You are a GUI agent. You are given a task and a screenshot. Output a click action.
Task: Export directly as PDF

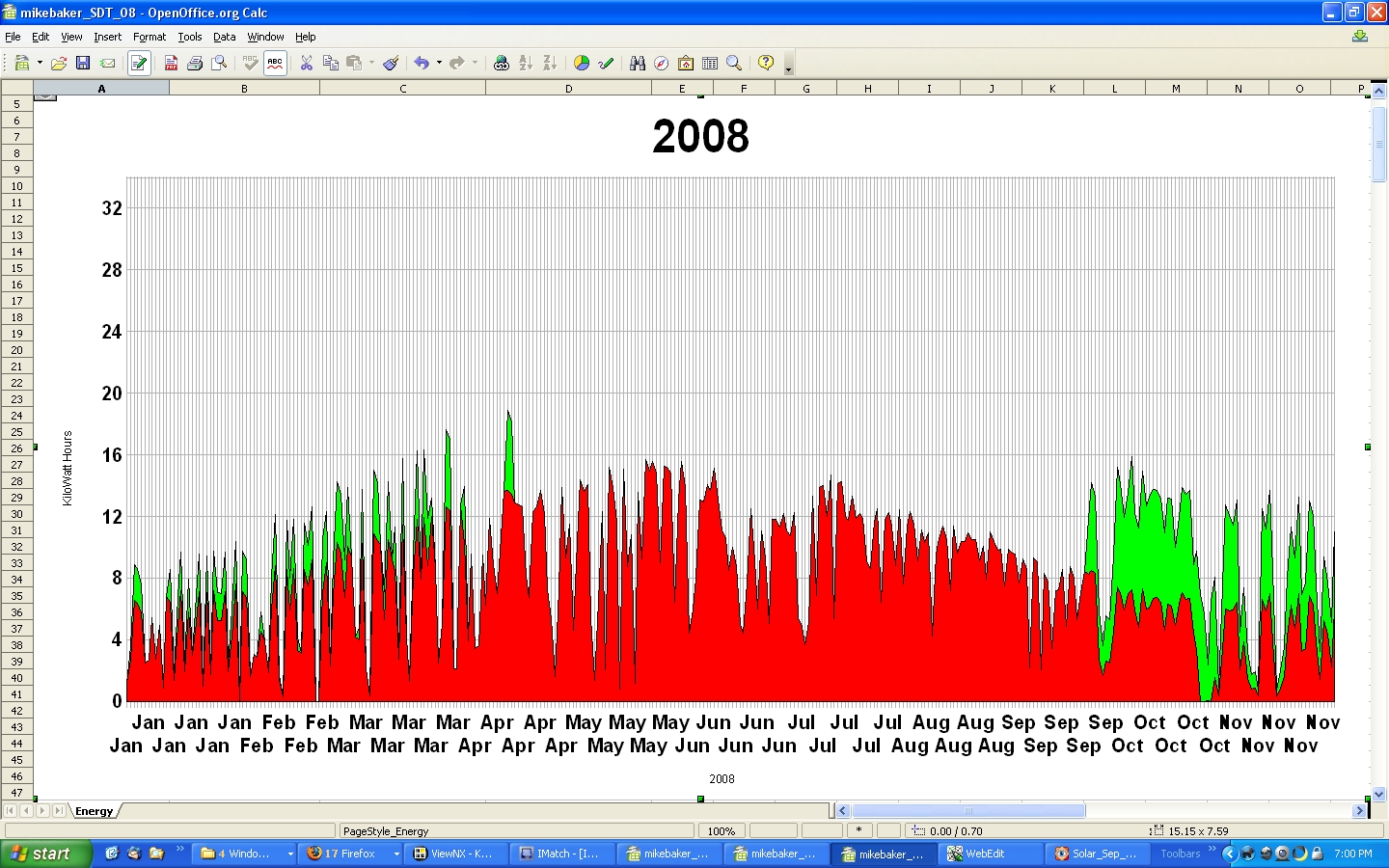coord(171,64)
